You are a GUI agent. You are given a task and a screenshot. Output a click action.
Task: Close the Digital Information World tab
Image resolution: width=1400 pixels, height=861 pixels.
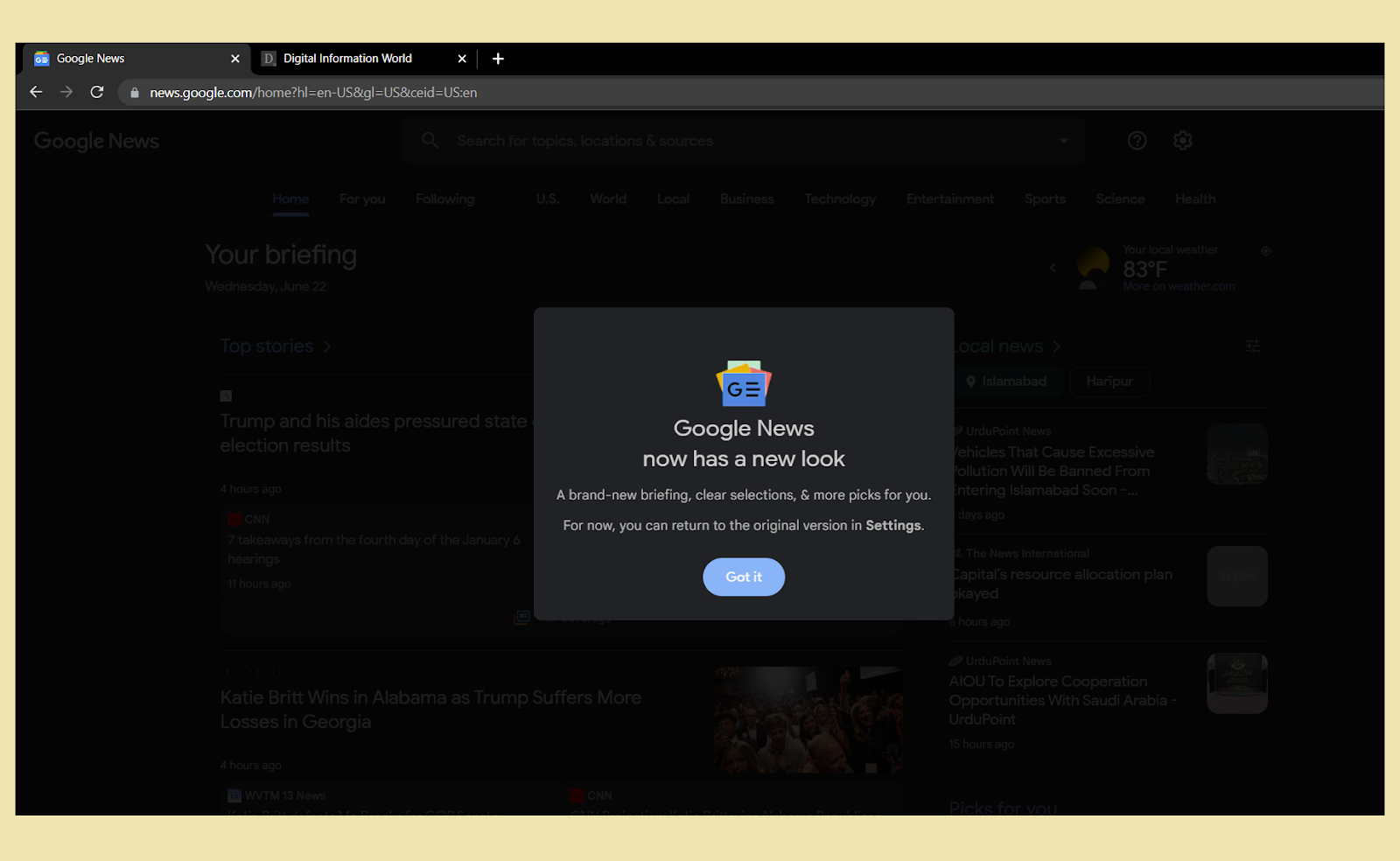coord(462,59)
